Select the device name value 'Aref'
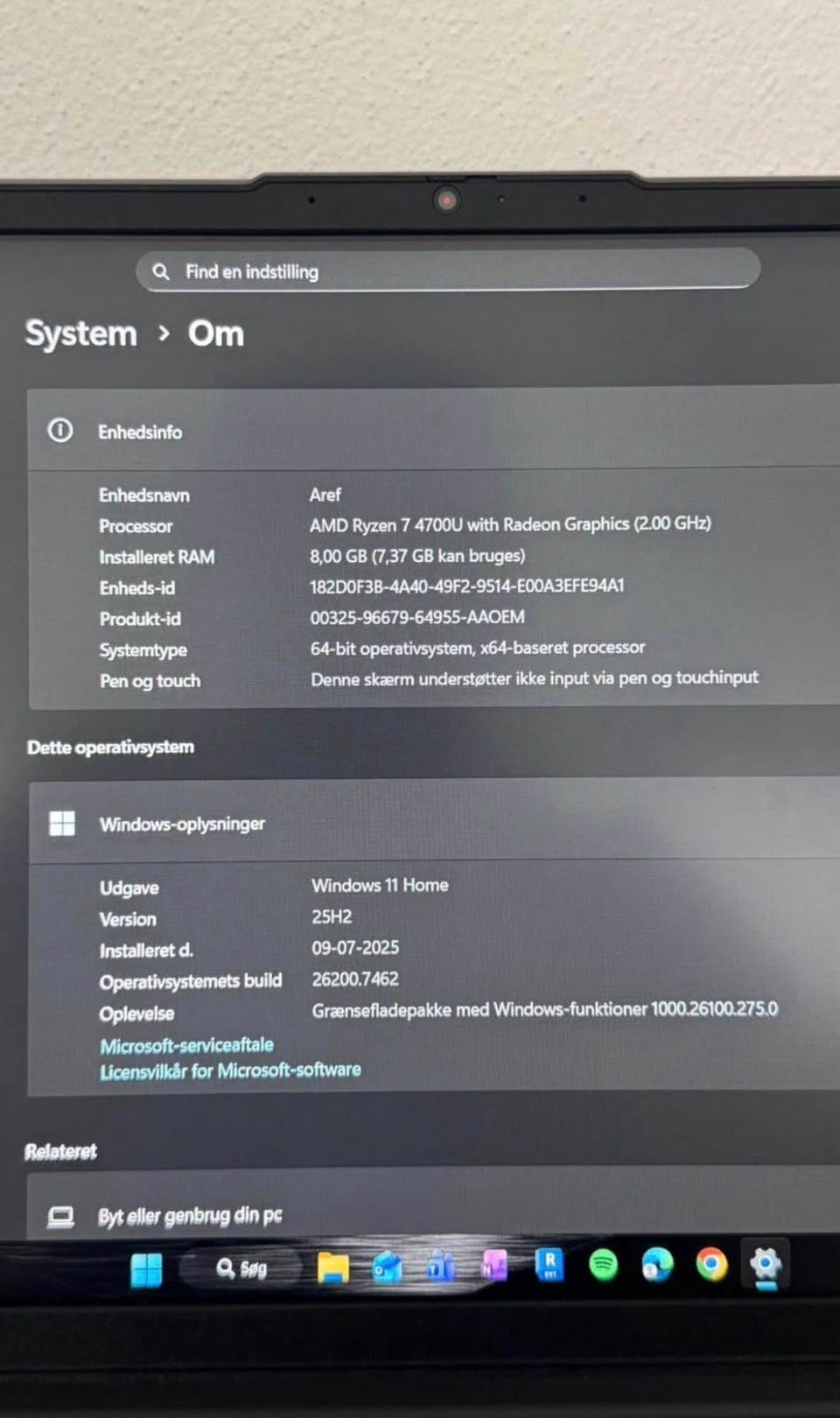Viewport: 840px width, 1418px height. coord(325,495)
